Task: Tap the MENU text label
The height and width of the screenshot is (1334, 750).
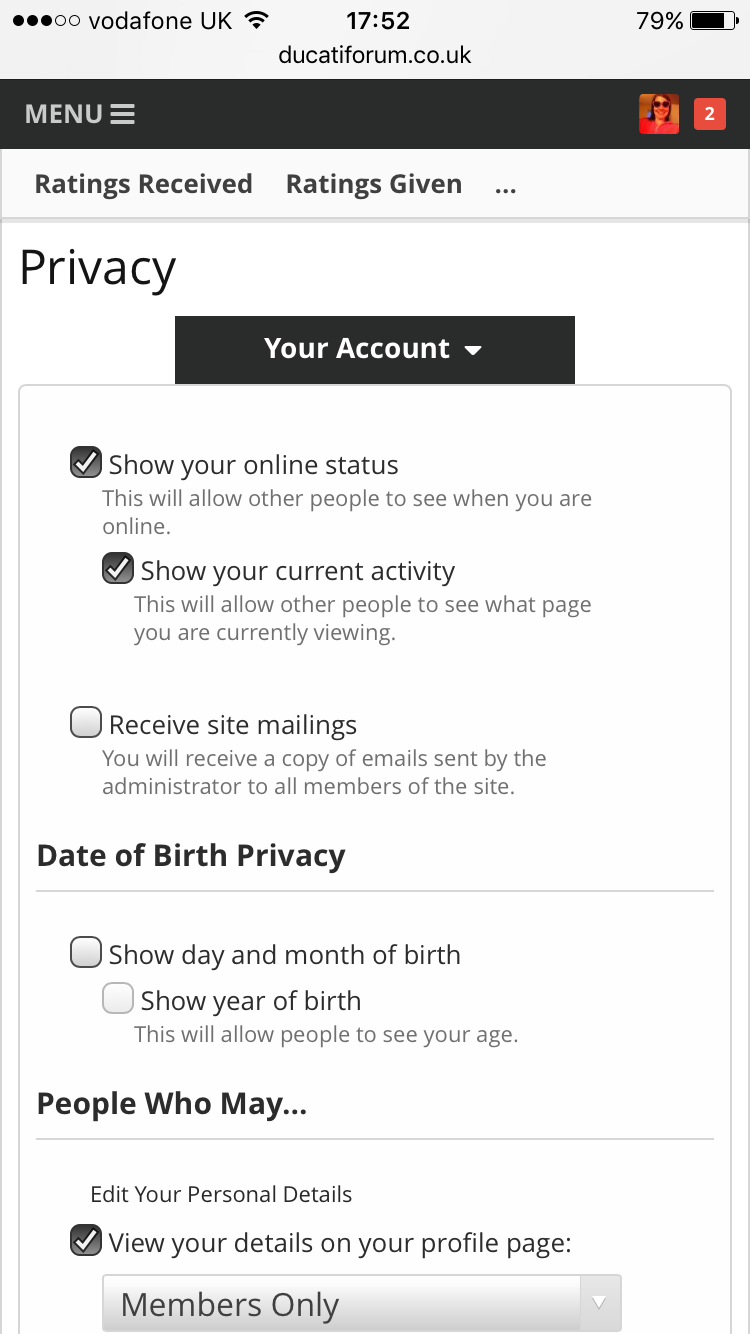Action: coord(63,114)
